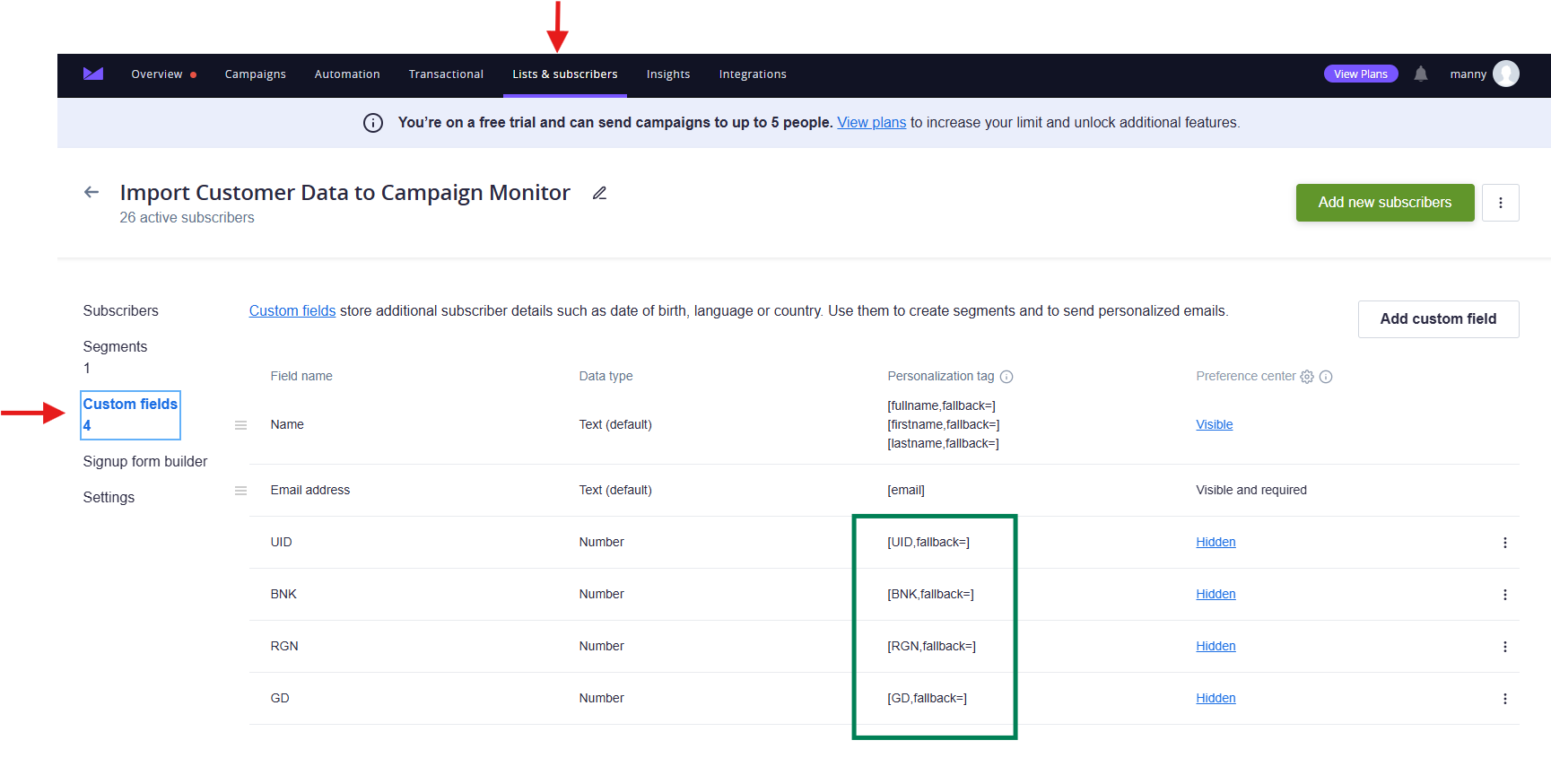
Task: Open Subscribers in sidebar
Action: click(121, 311)
